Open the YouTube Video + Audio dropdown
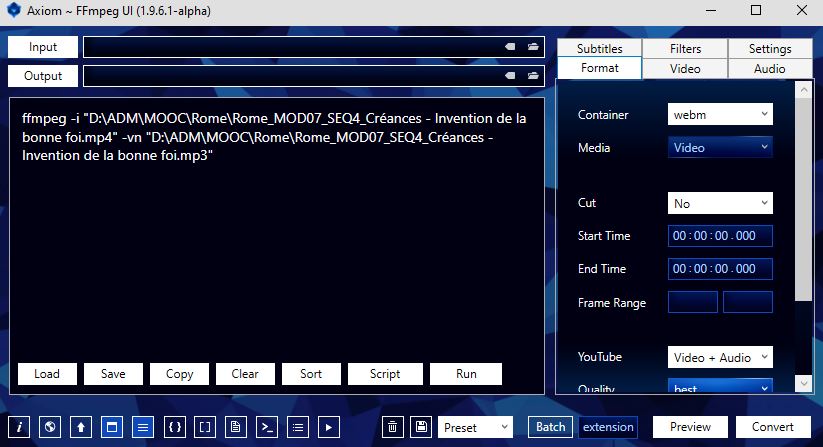 (x=720, y=357)
